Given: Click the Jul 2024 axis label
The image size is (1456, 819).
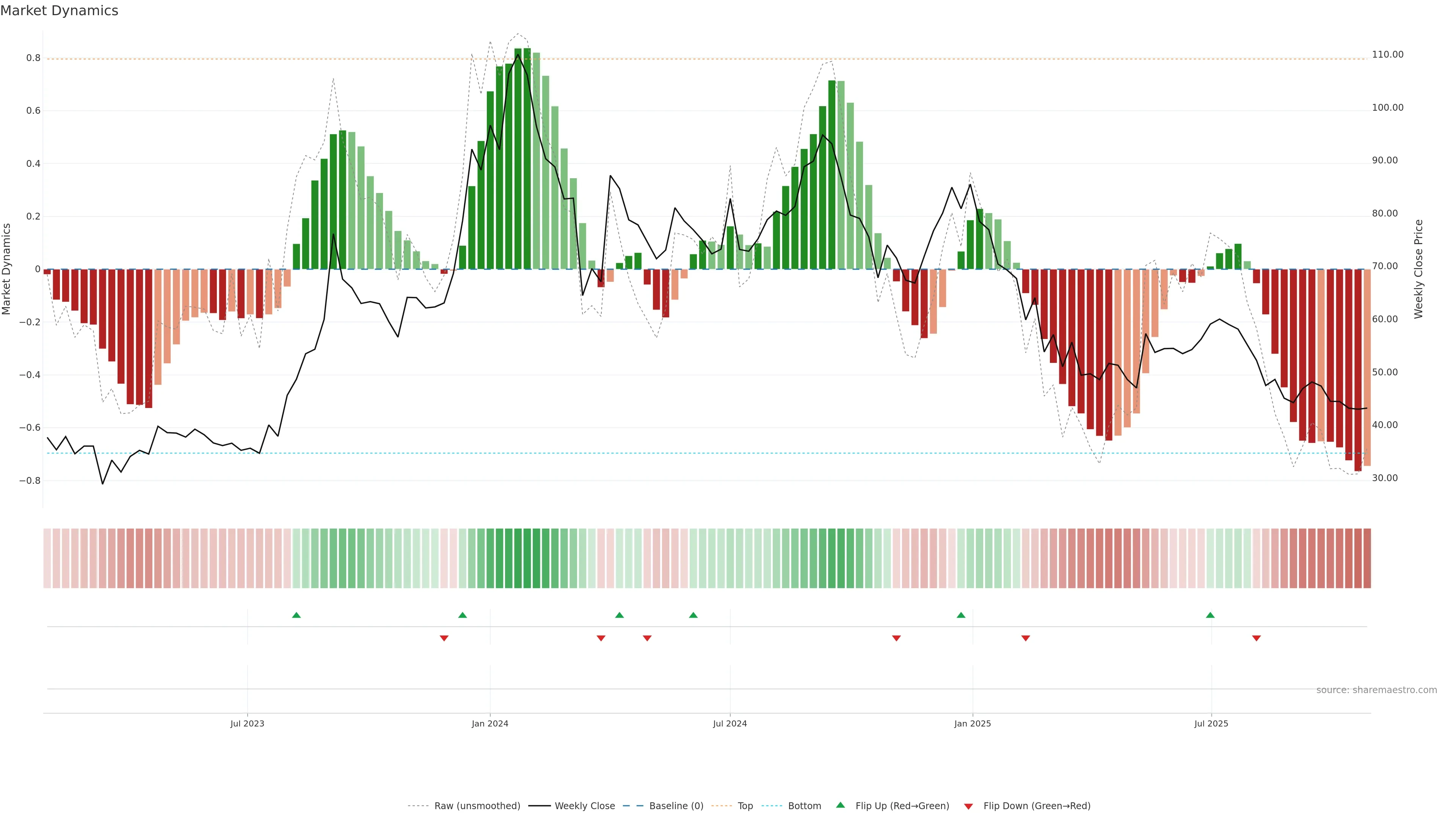Looking at the screenshot, I should (730, 723).
